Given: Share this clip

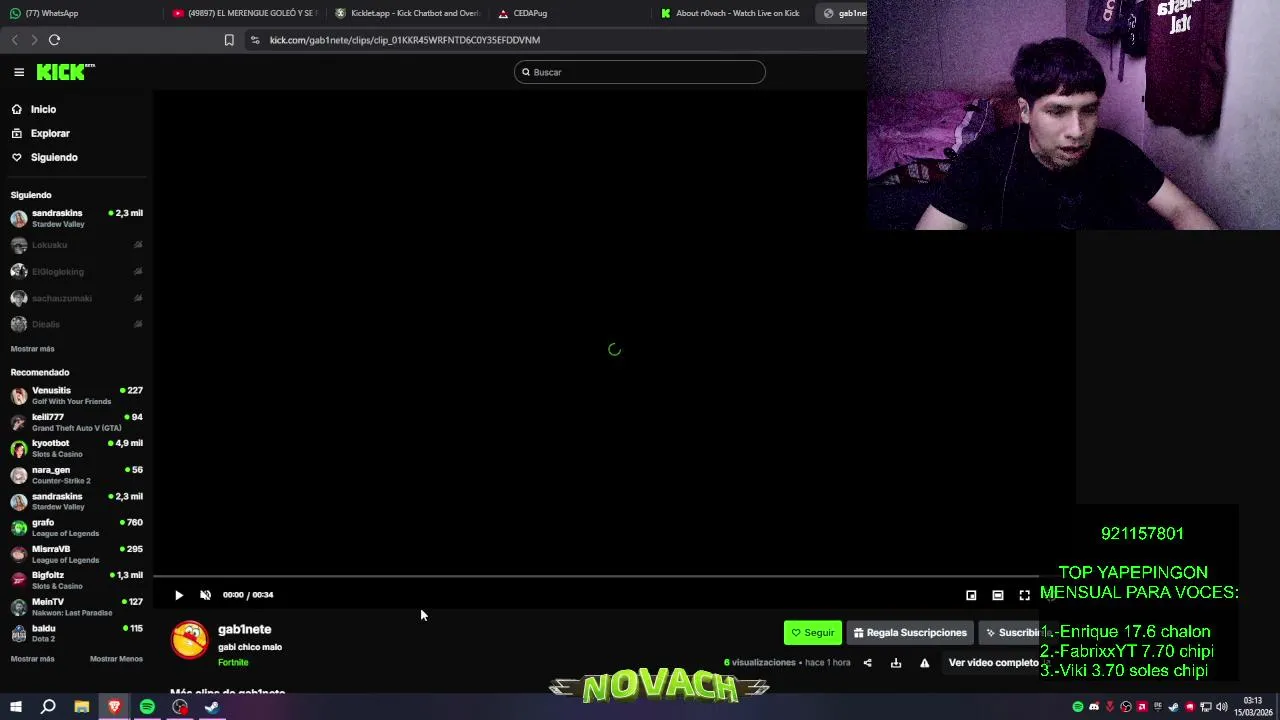Looking at the screenshot, I should 867,663.
